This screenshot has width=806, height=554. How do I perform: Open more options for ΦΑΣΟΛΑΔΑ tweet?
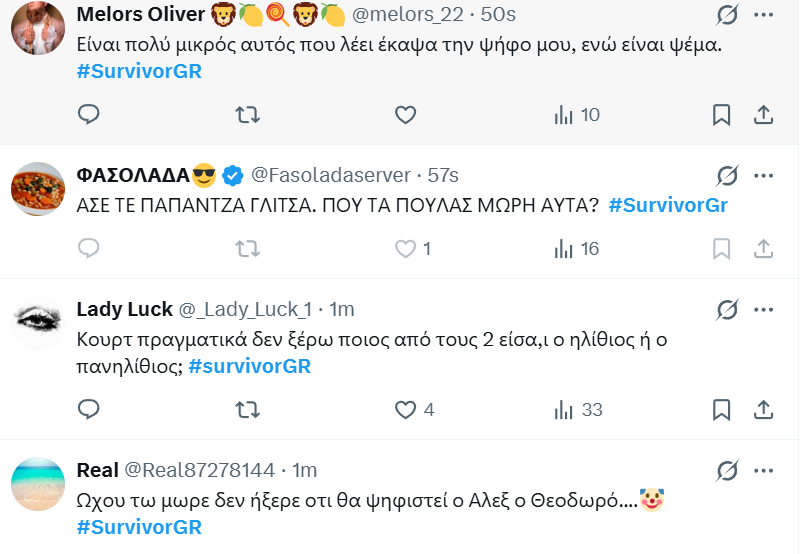pyautogui.click(x=763, y=176)
